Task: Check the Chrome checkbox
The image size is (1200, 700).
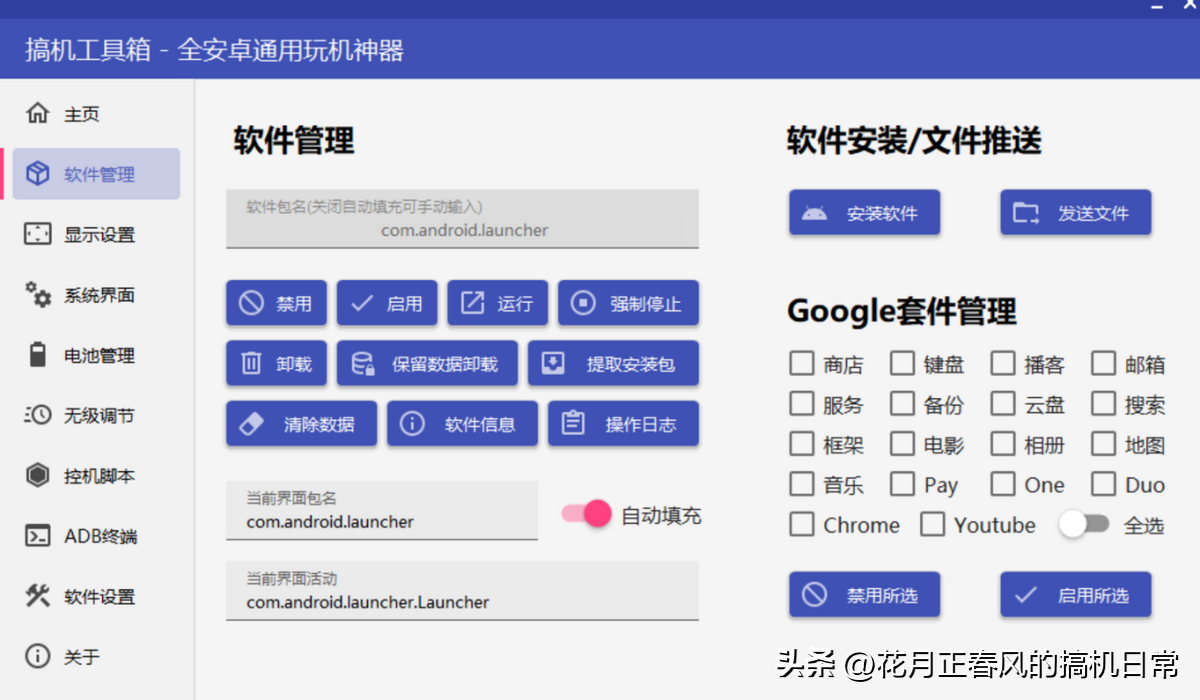Action: (x=802, y=524)
